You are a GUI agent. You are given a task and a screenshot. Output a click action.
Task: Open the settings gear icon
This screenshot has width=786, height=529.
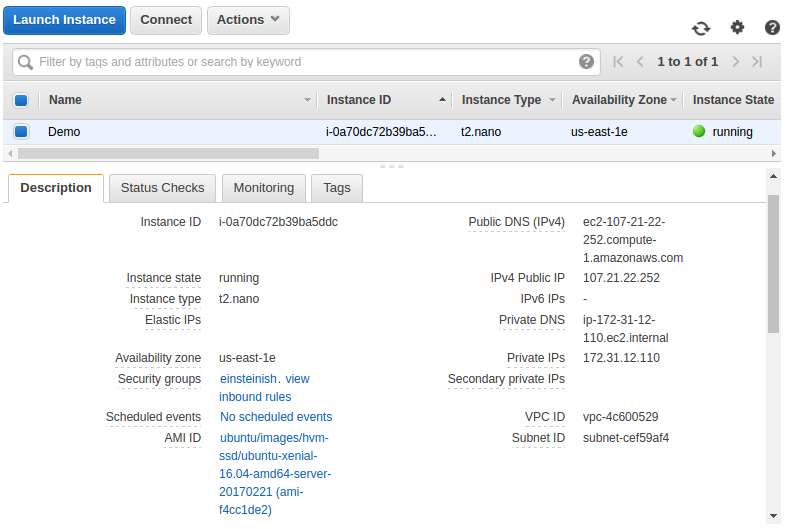(x=737, y=27)
